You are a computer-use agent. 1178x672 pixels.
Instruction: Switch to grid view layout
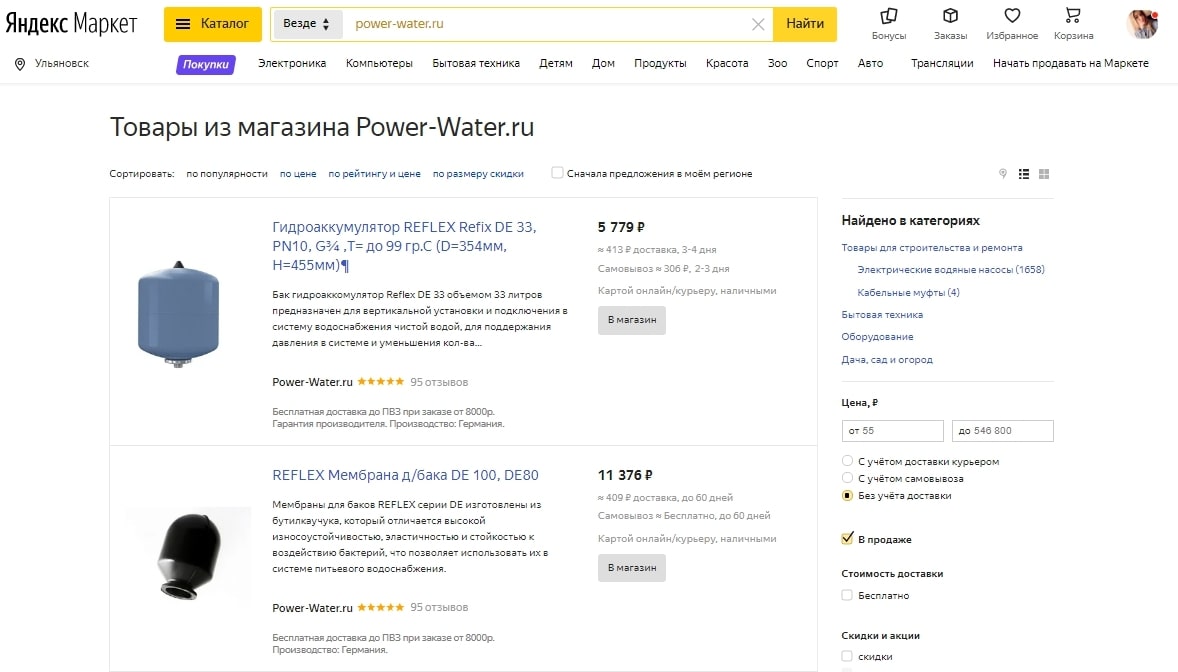point(1044,174)
